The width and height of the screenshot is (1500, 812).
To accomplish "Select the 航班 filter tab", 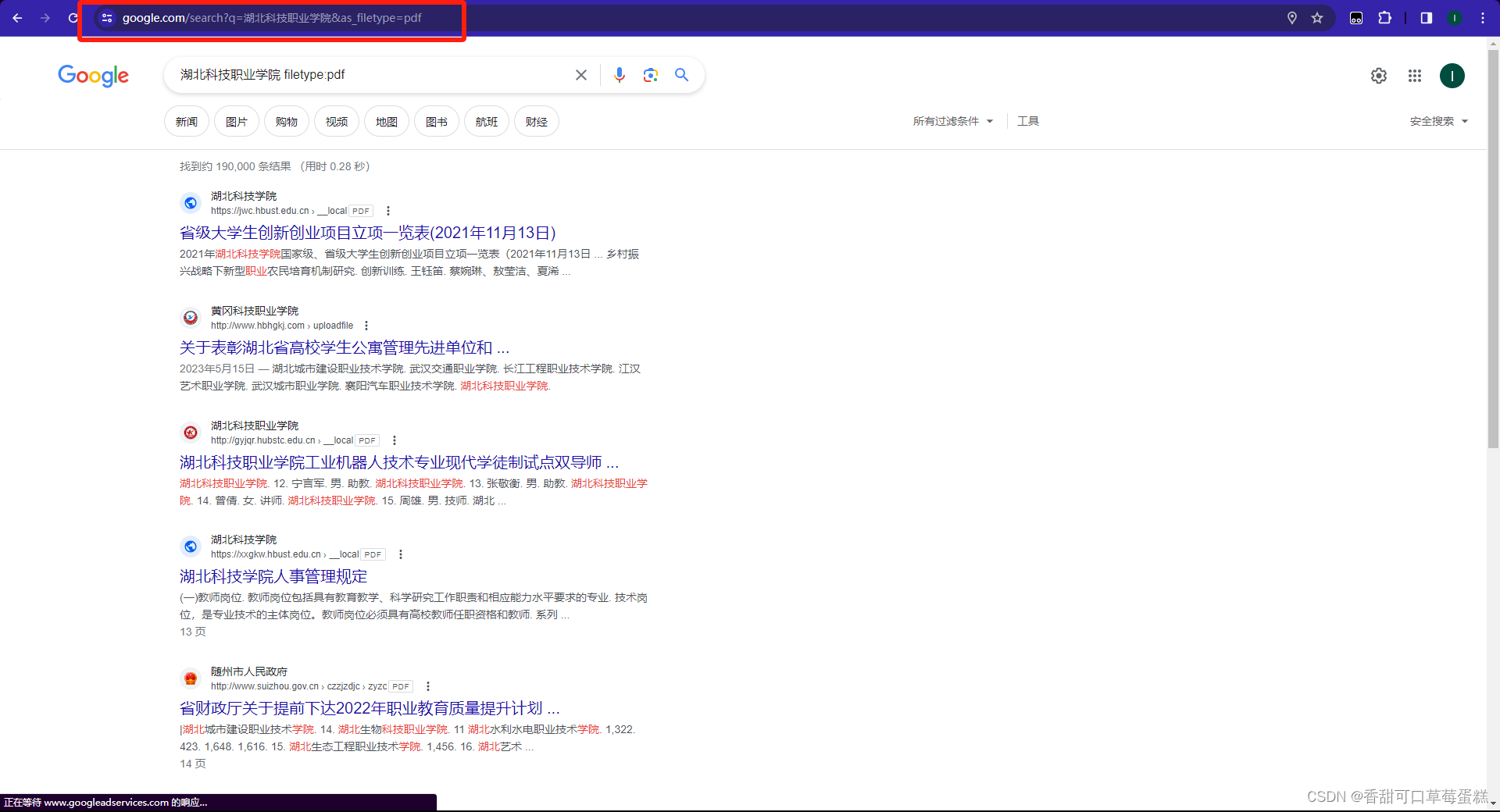I will [x=487, y=121].
